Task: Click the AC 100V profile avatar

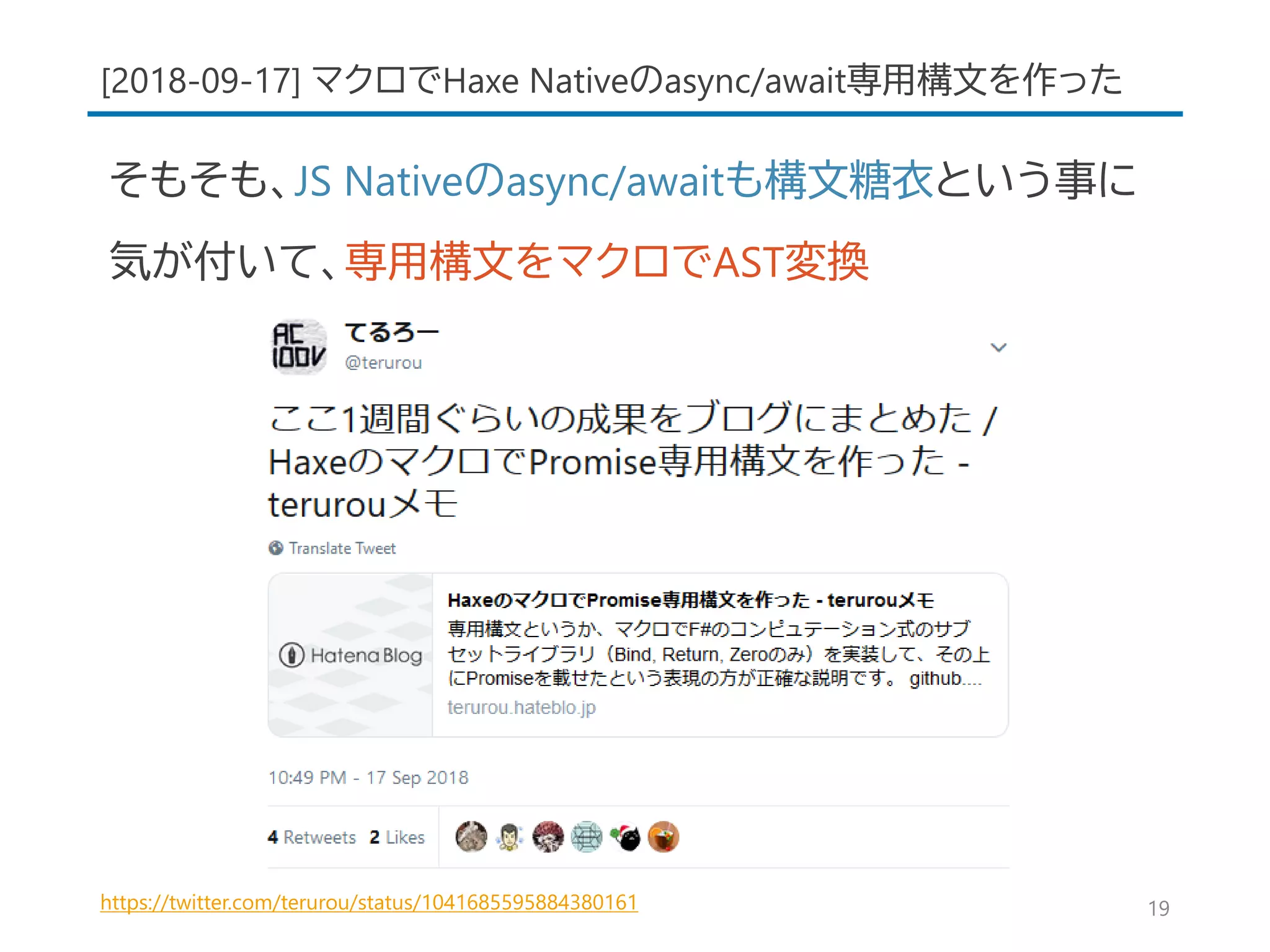Action: coord(299,347)
